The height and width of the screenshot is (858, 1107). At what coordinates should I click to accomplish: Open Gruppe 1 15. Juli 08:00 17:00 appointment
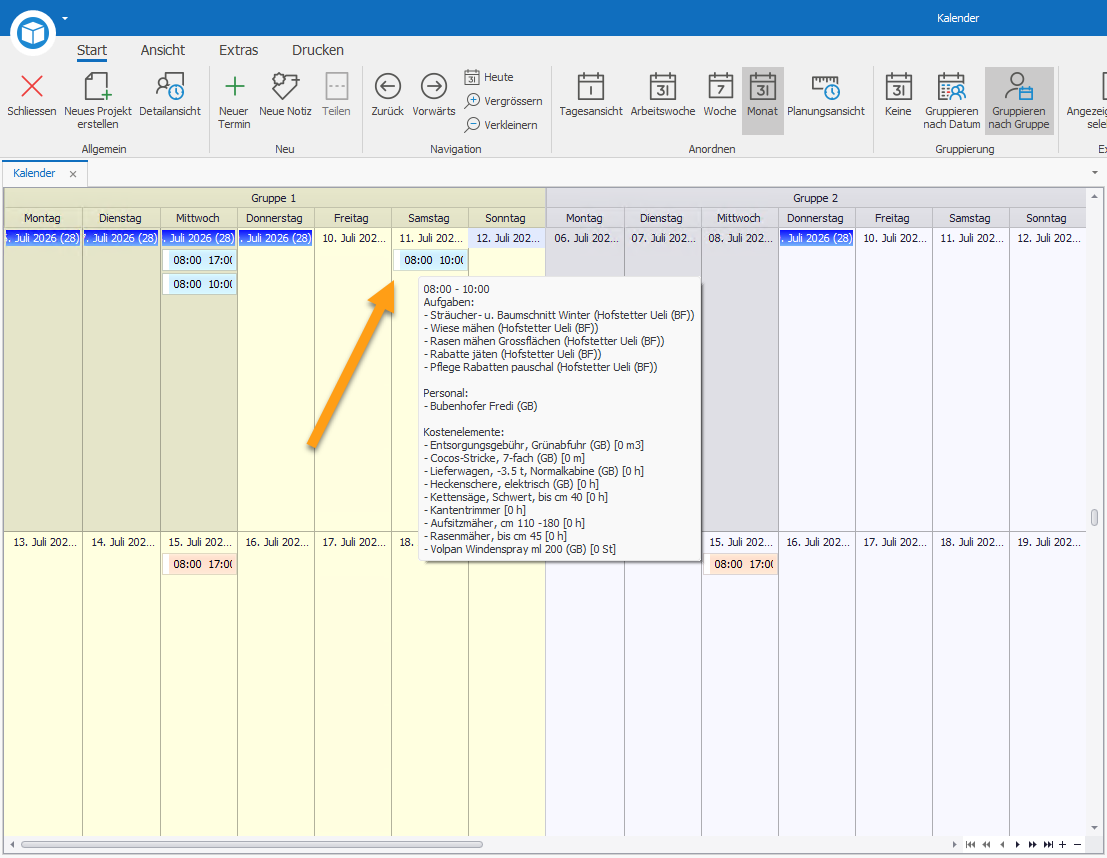[x=200, y=564]
